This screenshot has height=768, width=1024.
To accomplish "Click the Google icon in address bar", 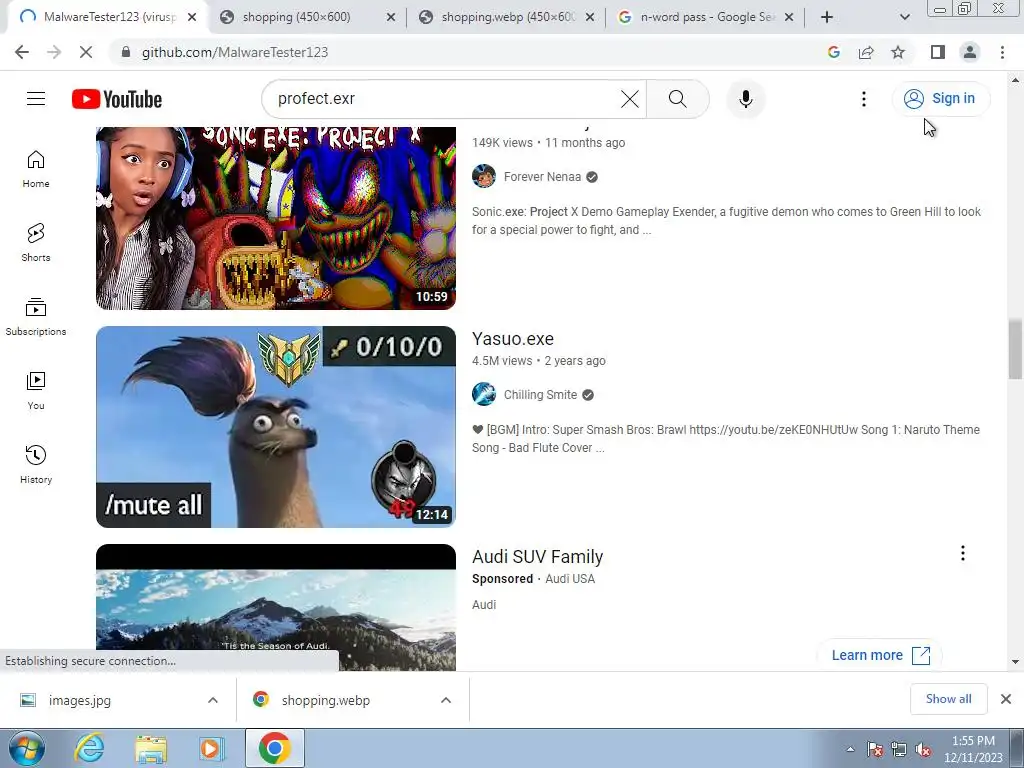I will tap(833, 52).
